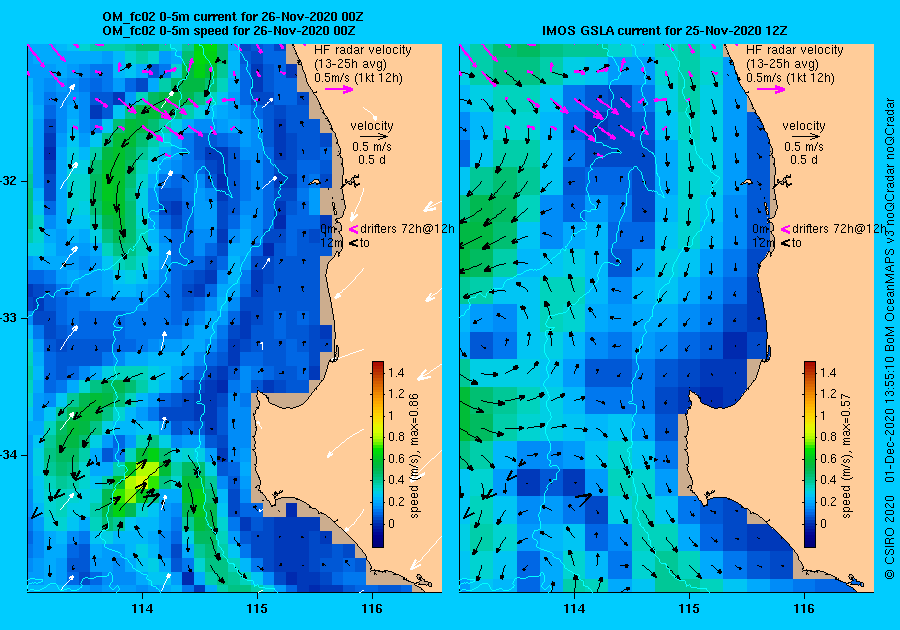Screen dimensions: 900x630
Task: Click the '01-Dec-2020 13:55:10' vertical timestamp
Action: pyautogui.click(x=890, y=420)
